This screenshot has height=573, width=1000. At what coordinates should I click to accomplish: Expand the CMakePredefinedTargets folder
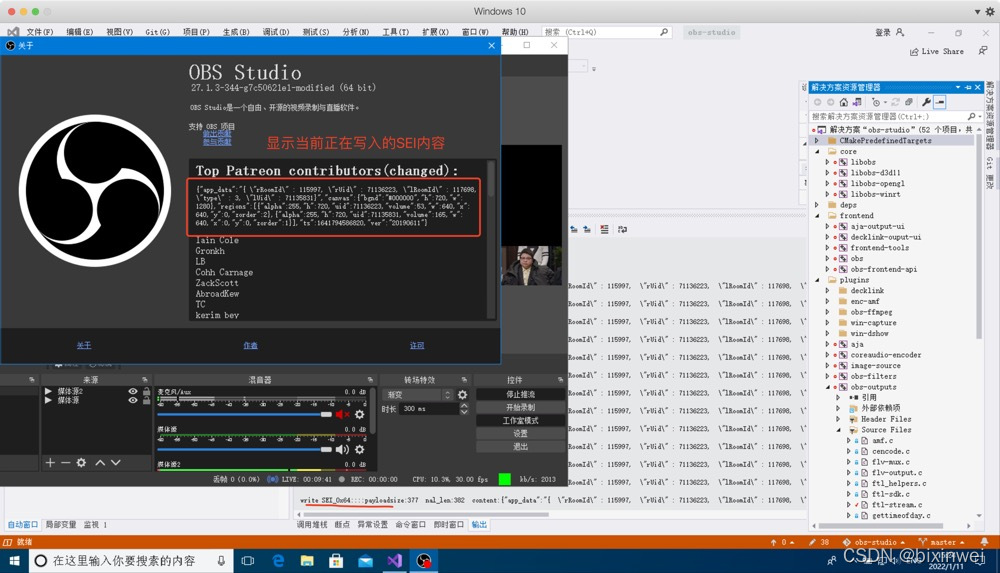coord(817,140)
